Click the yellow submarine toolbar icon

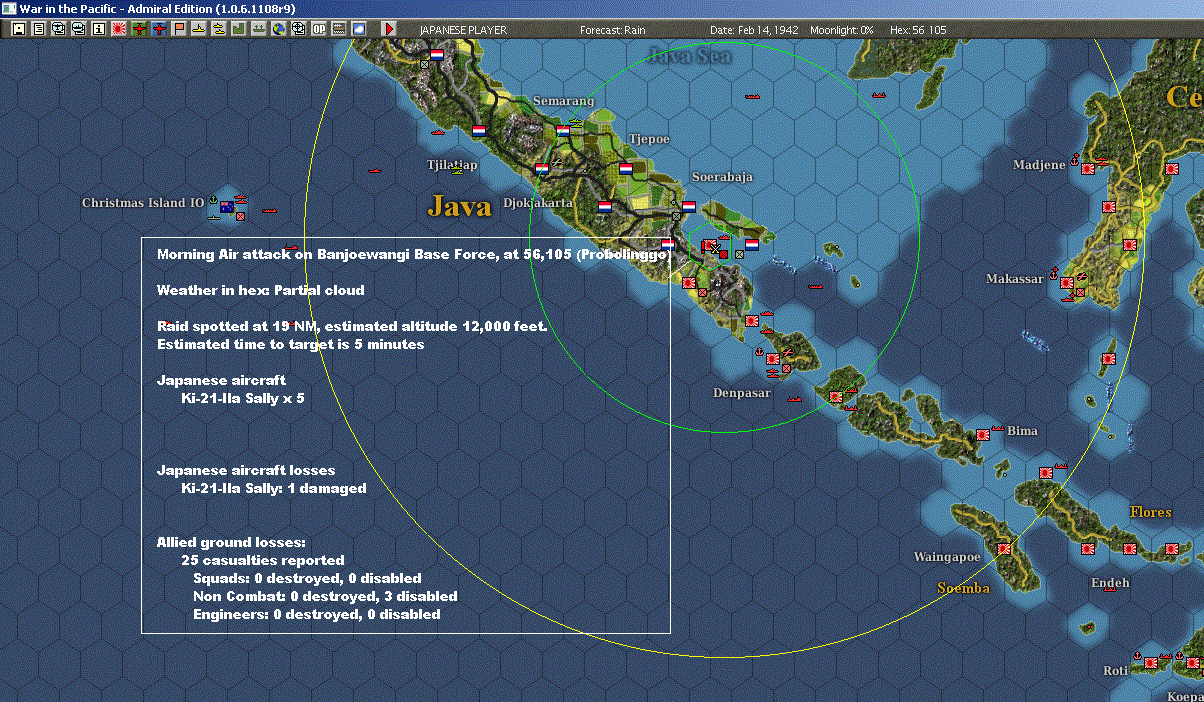pos(219,29)
